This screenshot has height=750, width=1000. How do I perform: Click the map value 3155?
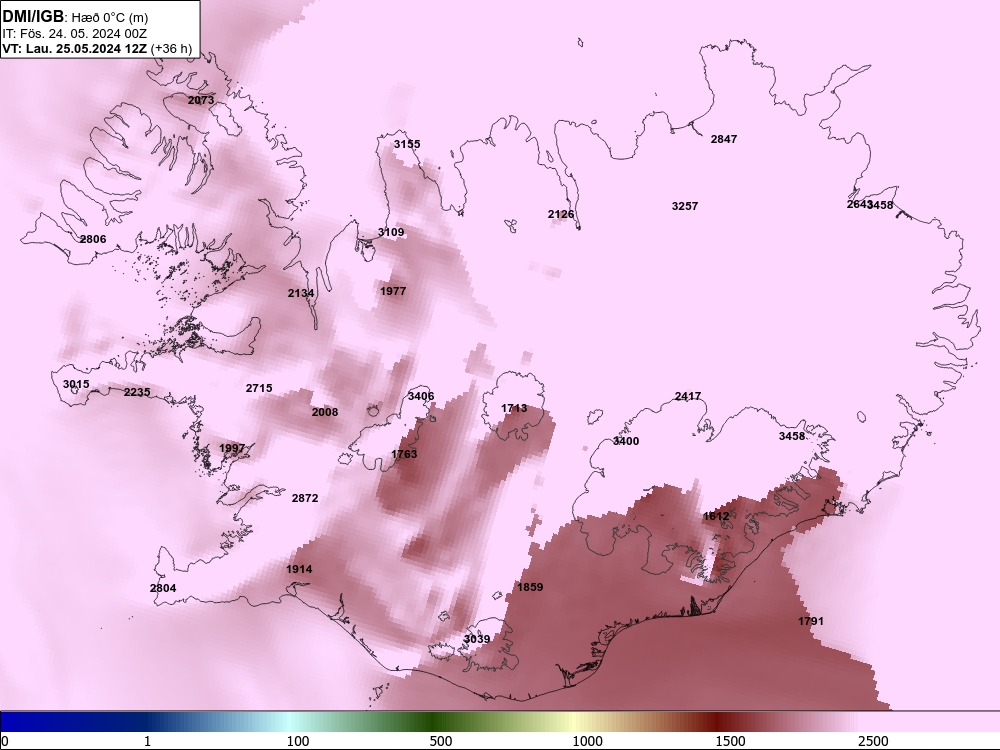tap(407, 144)
